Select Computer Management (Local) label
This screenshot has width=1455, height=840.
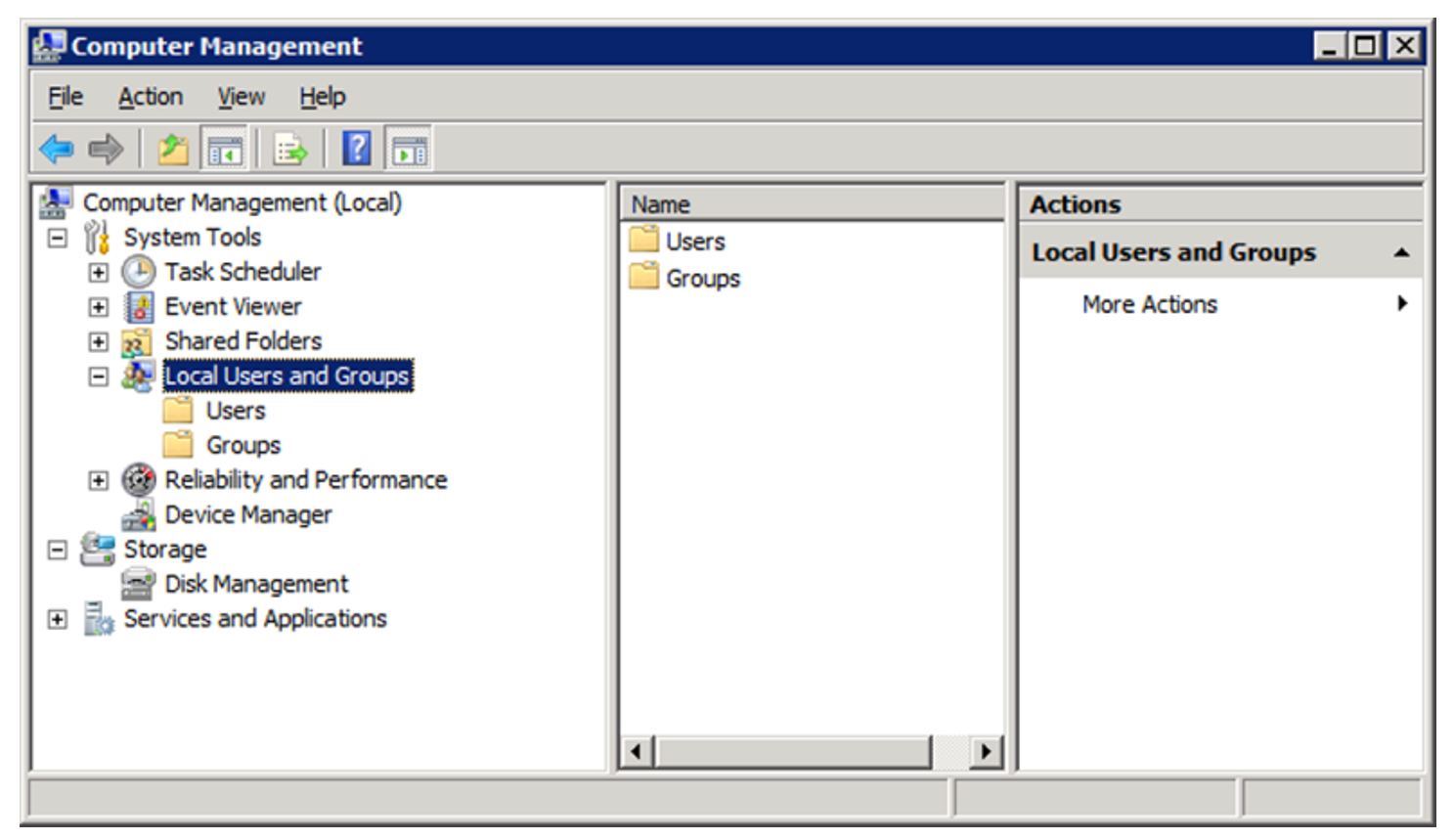tap(242, 202)
